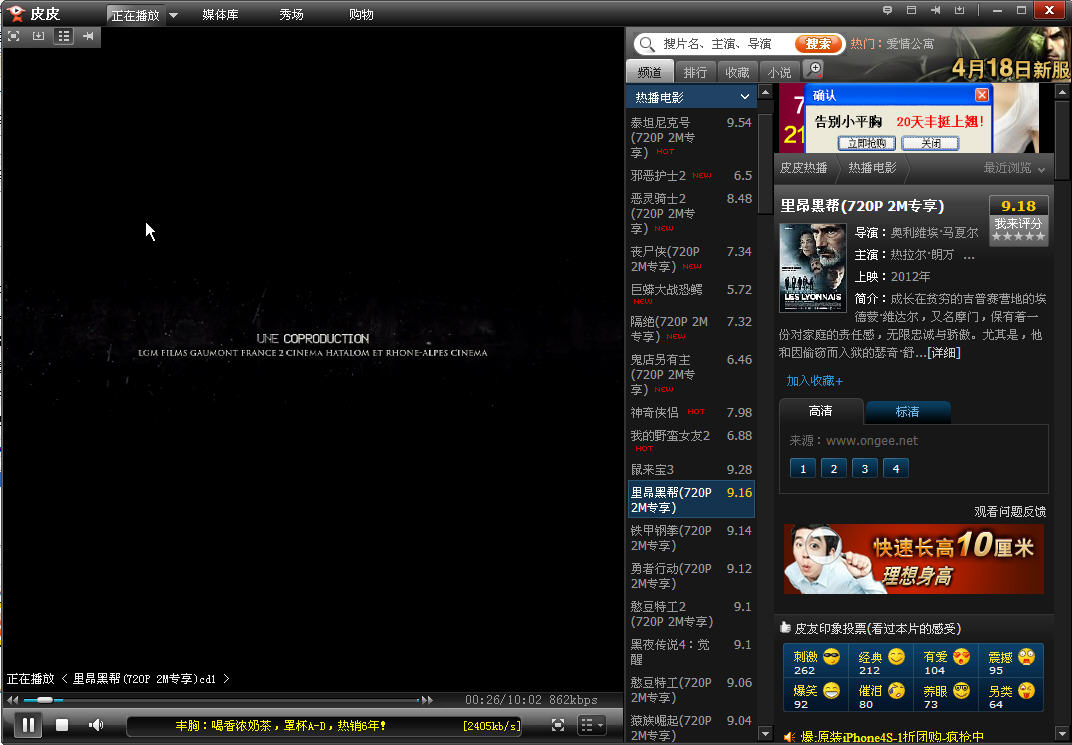Image resolution: width=1072 pixels, height=745 pixels.
Task: Click the pin icon in video top-left toolbar
Action: pyautogui.click(x=89, y=36)
